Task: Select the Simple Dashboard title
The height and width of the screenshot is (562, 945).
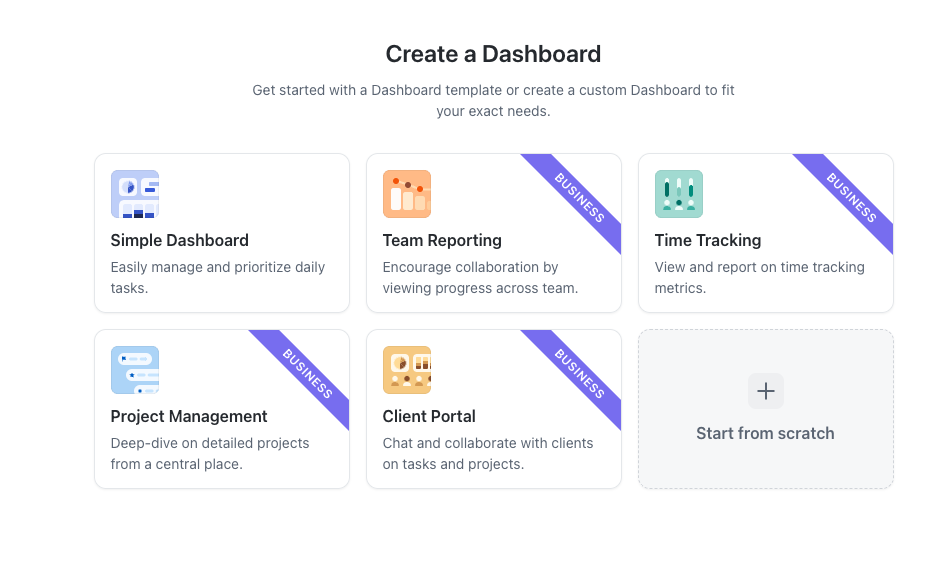Action: (180, 240)
